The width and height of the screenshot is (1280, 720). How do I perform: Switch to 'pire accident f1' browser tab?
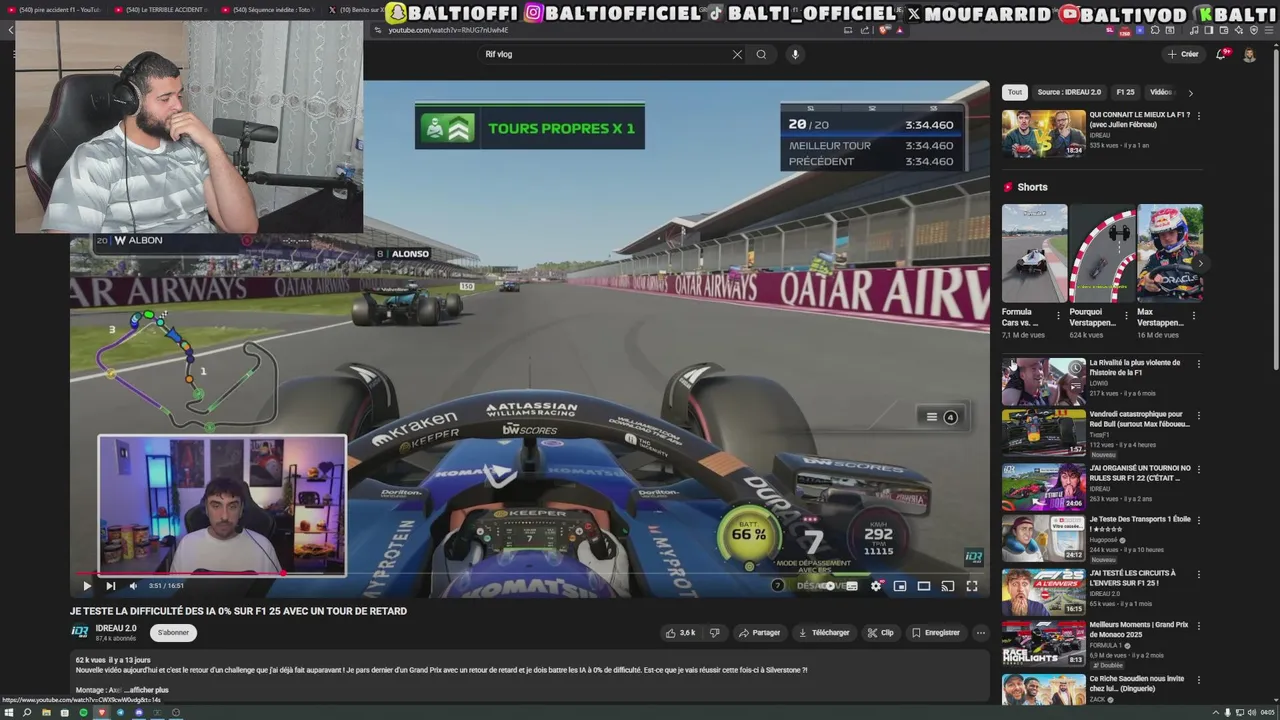[56, 10]
